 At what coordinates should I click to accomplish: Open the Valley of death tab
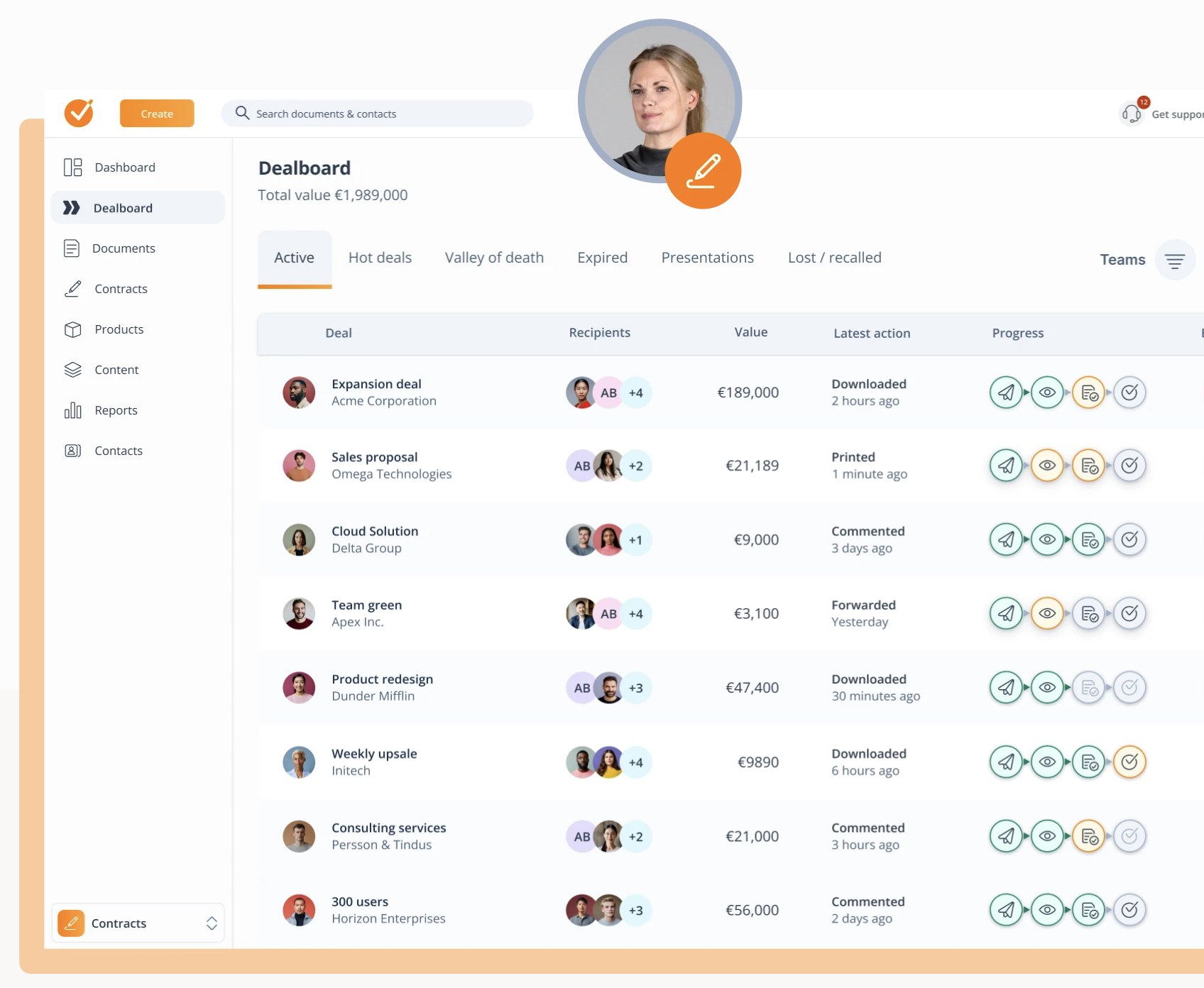point(494,258)
